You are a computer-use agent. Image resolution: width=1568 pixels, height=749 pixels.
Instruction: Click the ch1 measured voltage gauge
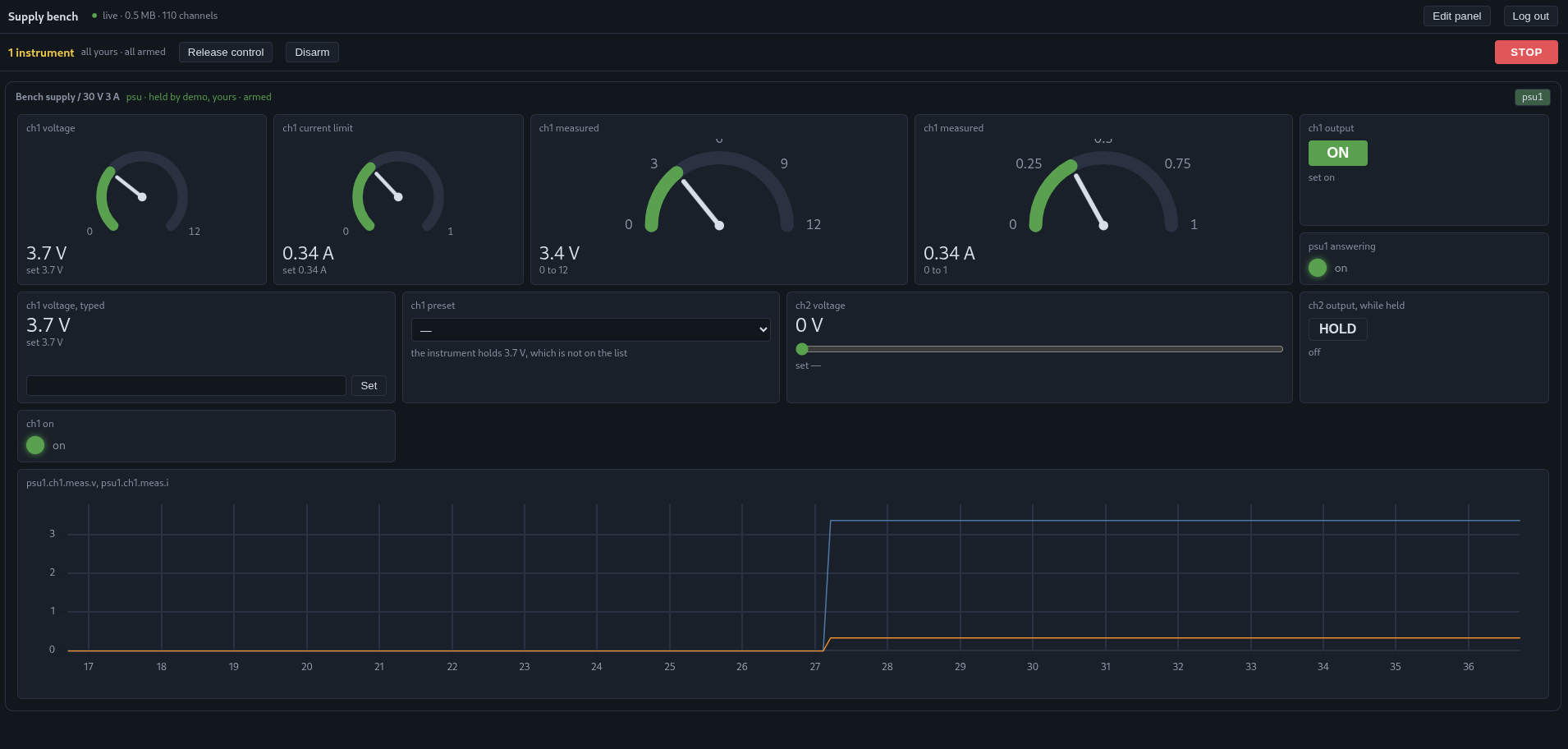coord(719,192)
